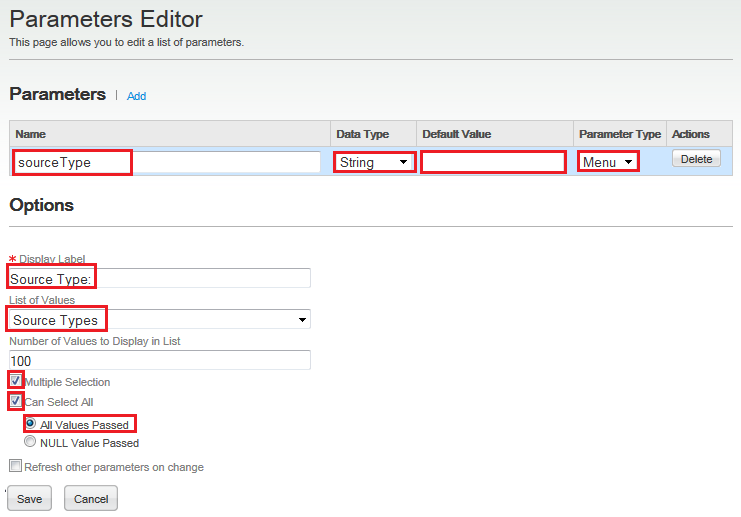This screenshot has height=517, width=741.
Task: Expand the Source Types list of values
Action: coord(160,320)
